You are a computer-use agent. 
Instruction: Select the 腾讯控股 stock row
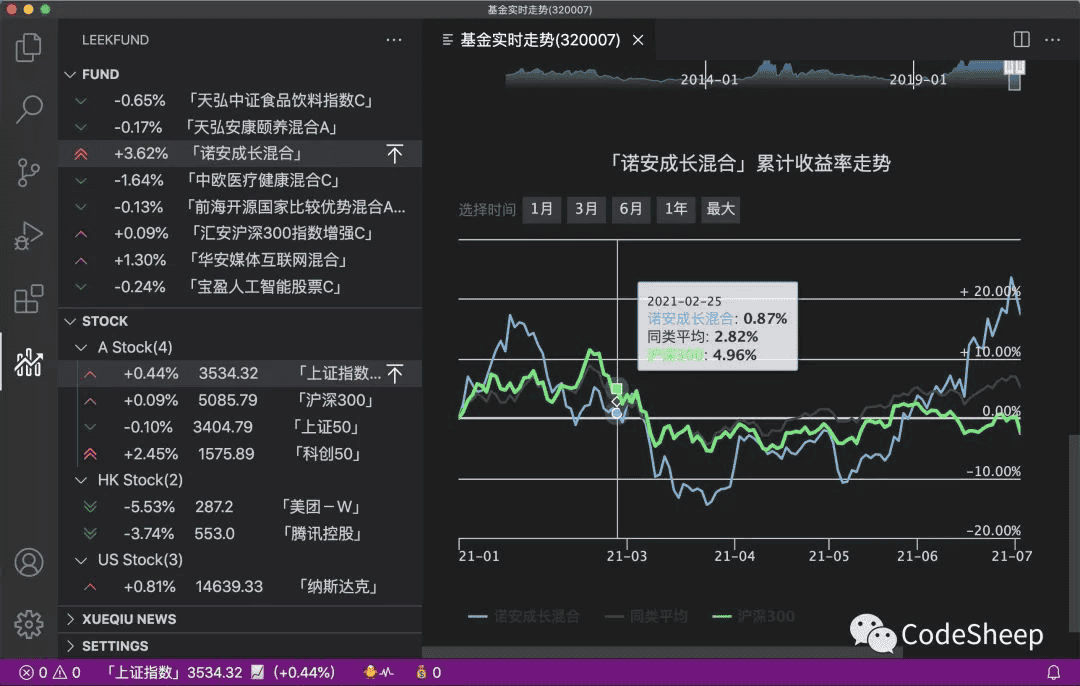(x=240, y=534)
